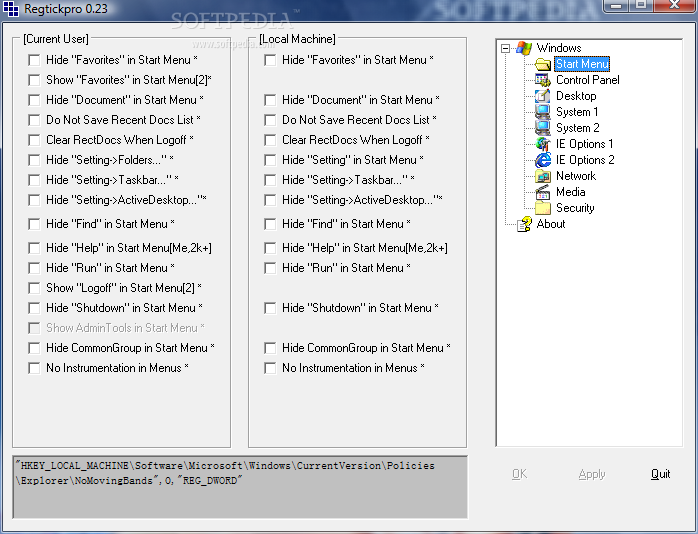Enable Local Machine Hide "Help" in Start Menu[Me,2k+]
Screen dimensions: 698x534
[270, 248]
